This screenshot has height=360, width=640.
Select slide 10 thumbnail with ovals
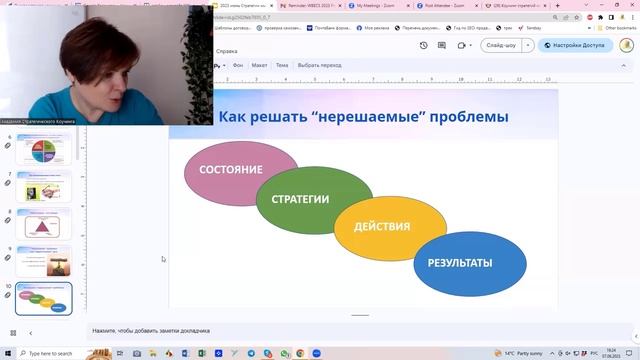(44, 299)
